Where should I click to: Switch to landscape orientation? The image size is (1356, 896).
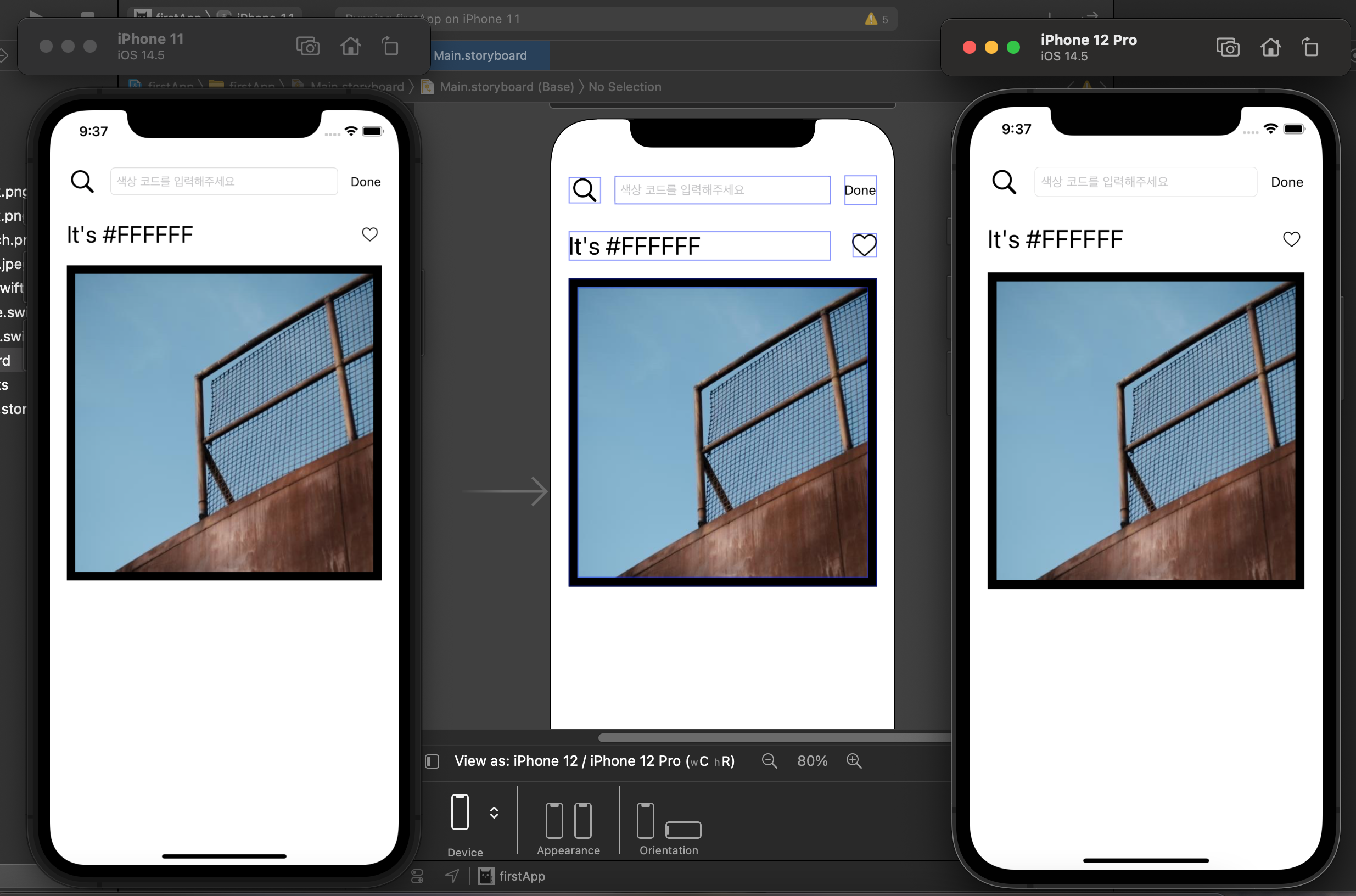point(683,829)
